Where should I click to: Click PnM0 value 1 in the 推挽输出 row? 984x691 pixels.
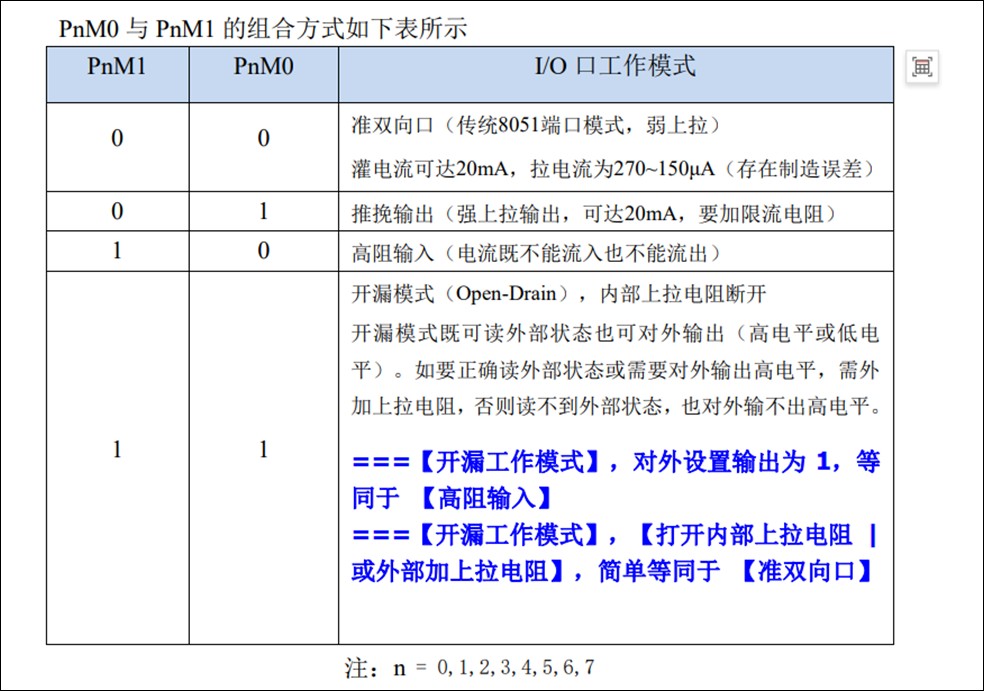(x=264, y=212)
